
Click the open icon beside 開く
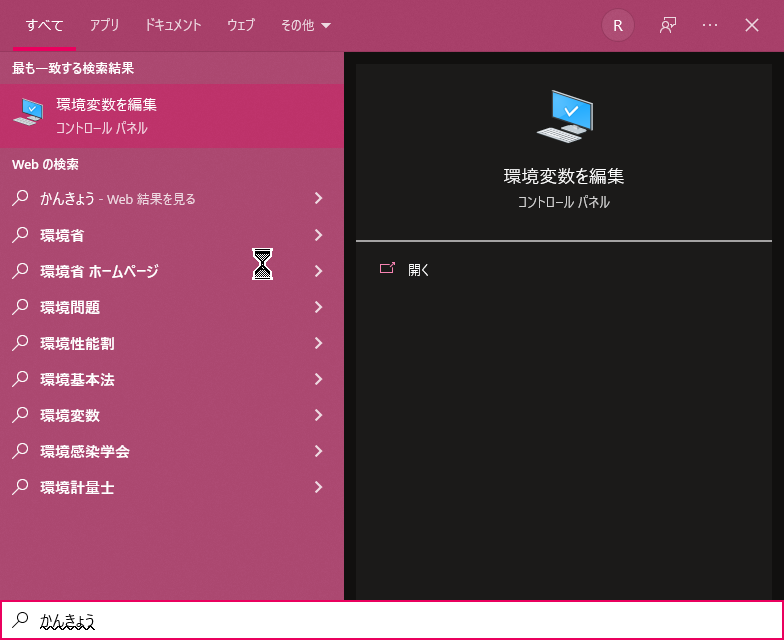[388, 269]
